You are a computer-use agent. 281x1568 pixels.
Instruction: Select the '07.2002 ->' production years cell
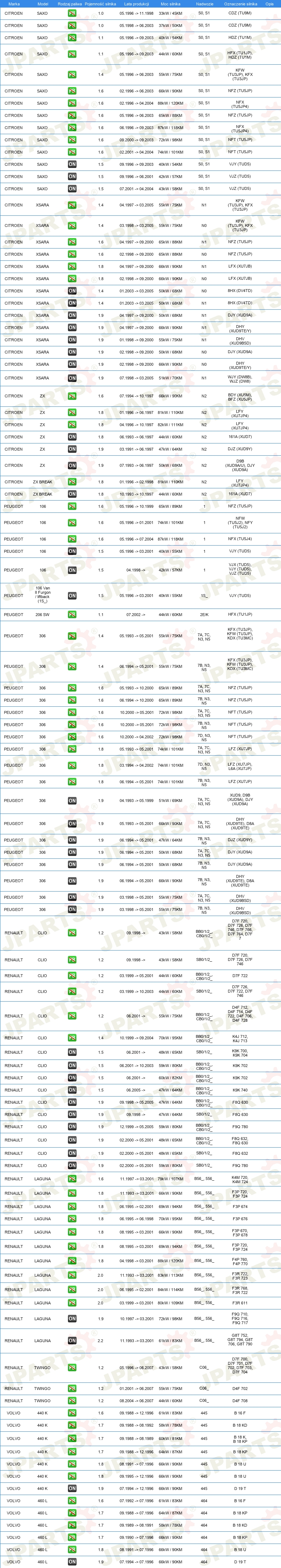tap(136, 615)
